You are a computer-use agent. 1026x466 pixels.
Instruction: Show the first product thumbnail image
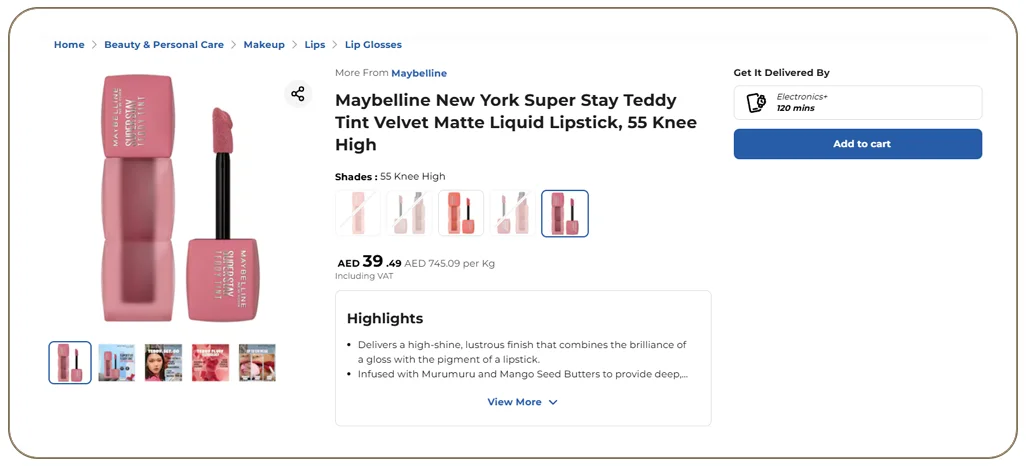click(x=70, y=363)
